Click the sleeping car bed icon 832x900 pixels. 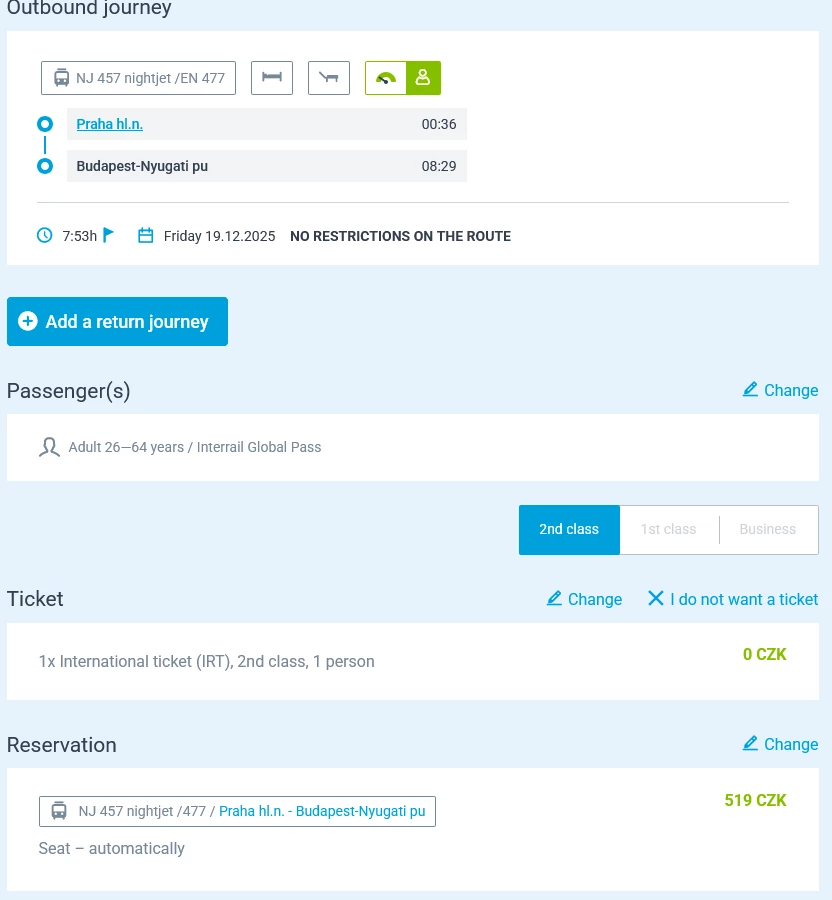coord(272,78)
